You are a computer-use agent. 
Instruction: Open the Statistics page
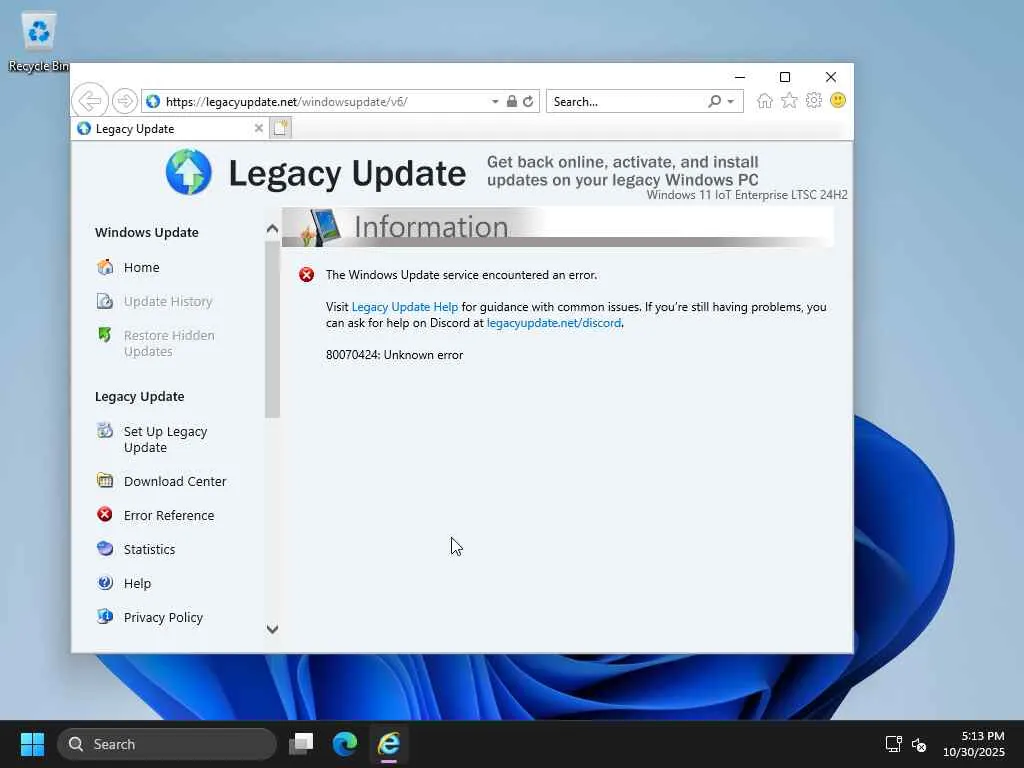(150, 549)
